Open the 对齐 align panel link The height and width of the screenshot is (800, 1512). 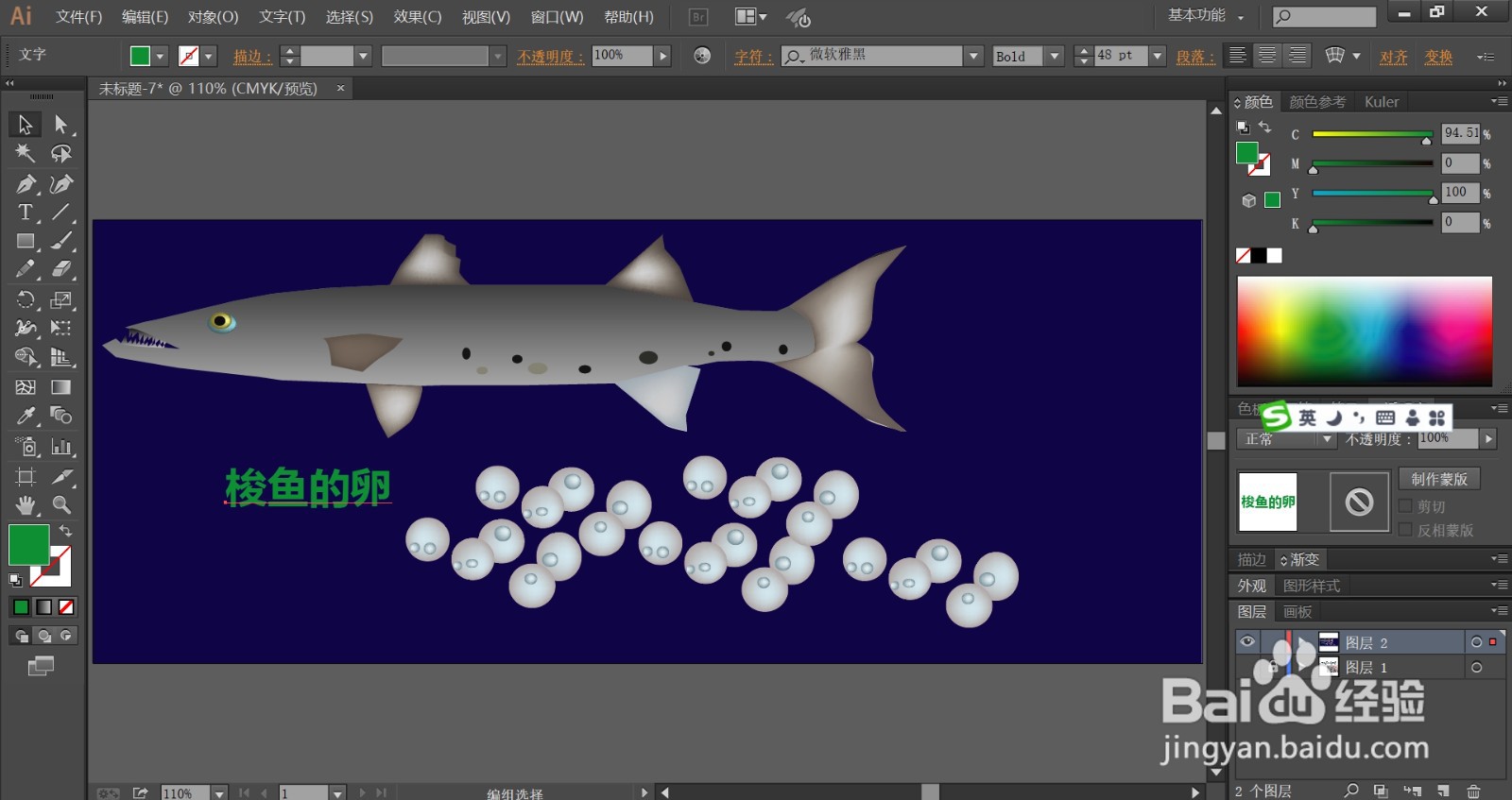tap(1394, 57)
